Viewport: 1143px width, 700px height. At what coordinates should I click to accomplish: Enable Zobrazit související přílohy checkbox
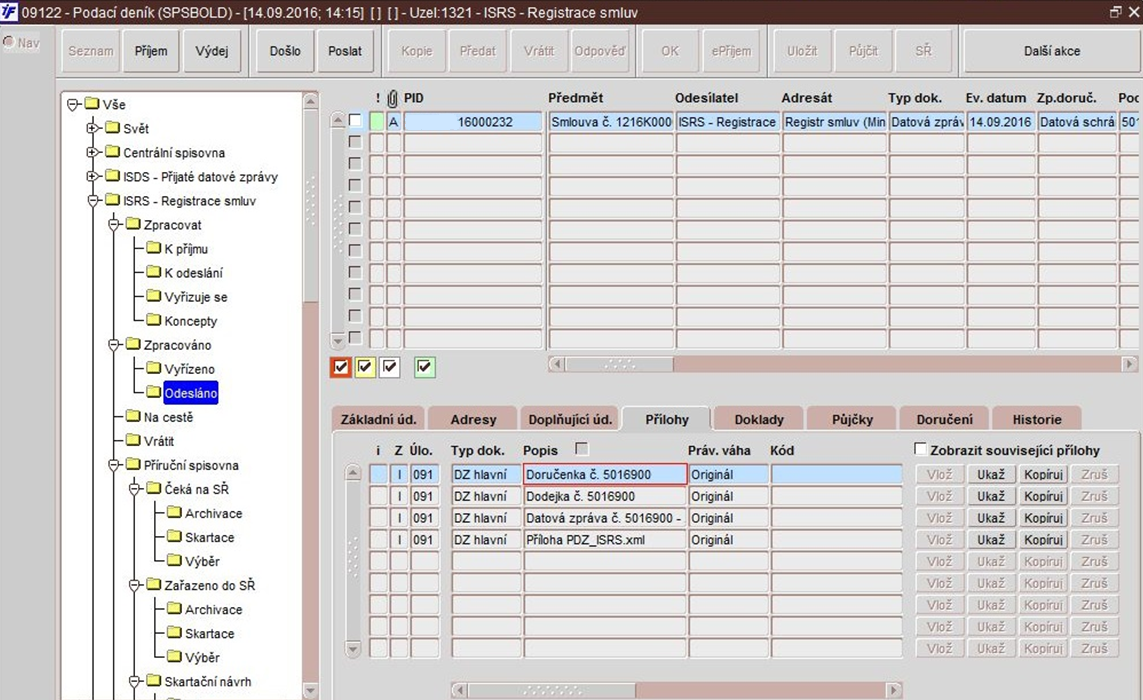(x=921, y=449)
